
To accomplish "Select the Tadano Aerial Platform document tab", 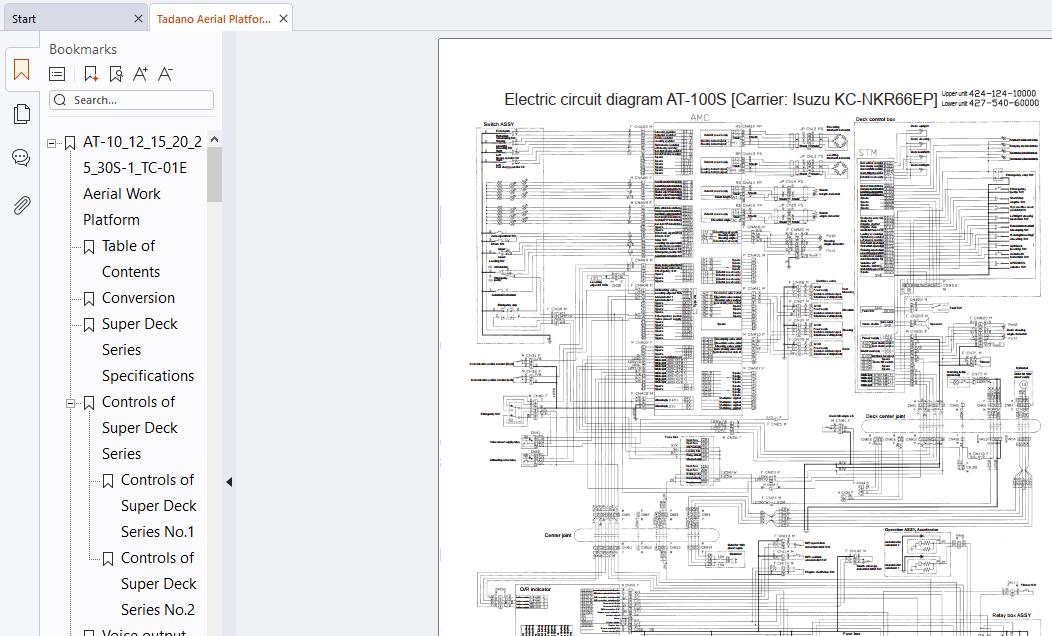I will (213, 19).
